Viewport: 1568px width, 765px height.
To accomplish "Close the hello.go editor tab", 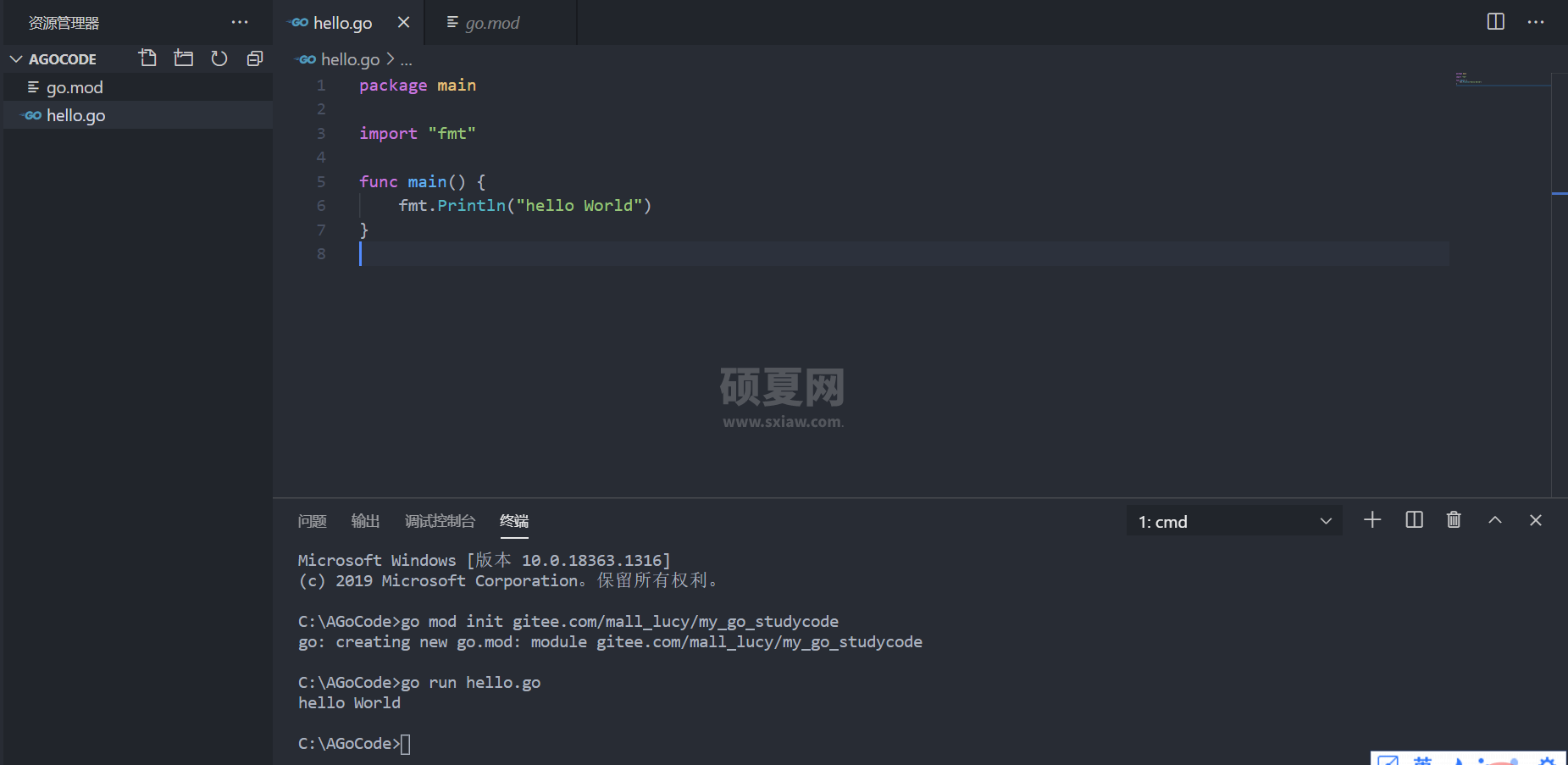I will tap(404, 22).
